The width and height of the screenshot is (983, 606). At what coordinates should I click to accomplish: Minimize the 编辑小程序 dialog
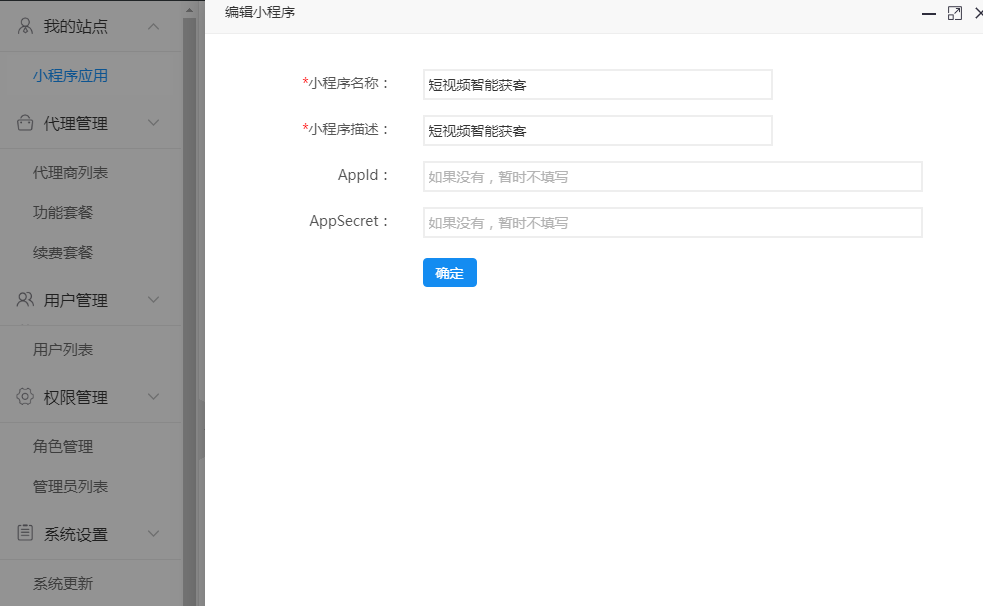(928, 13)
